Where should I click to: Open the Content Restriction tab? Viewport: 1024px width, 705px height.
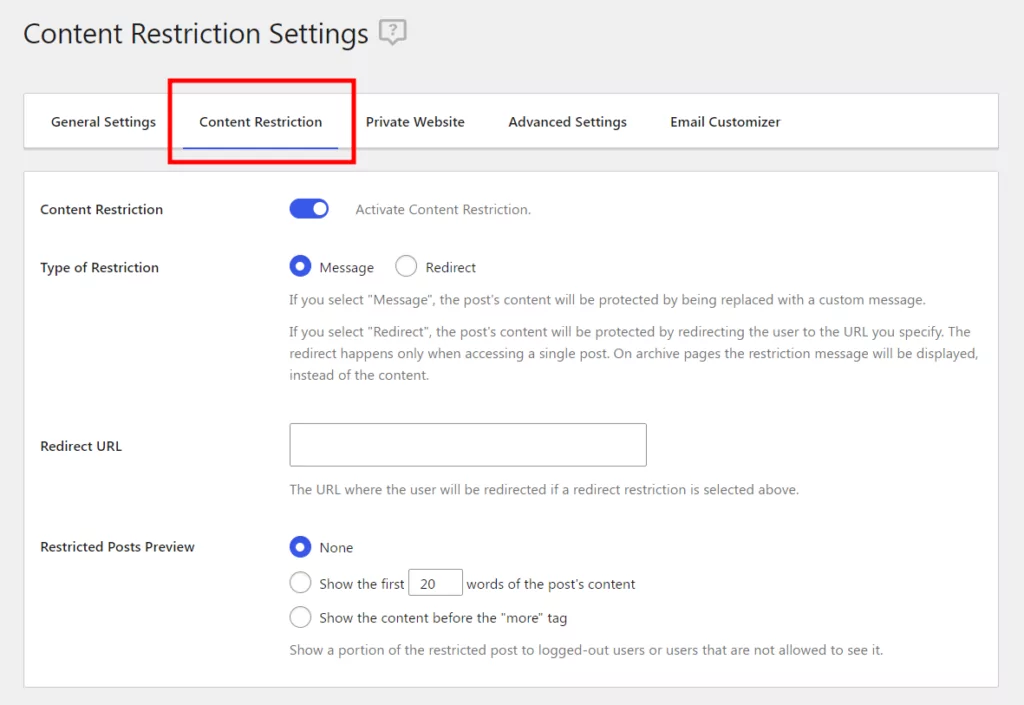pyautogui.click(x=261, y=122)
